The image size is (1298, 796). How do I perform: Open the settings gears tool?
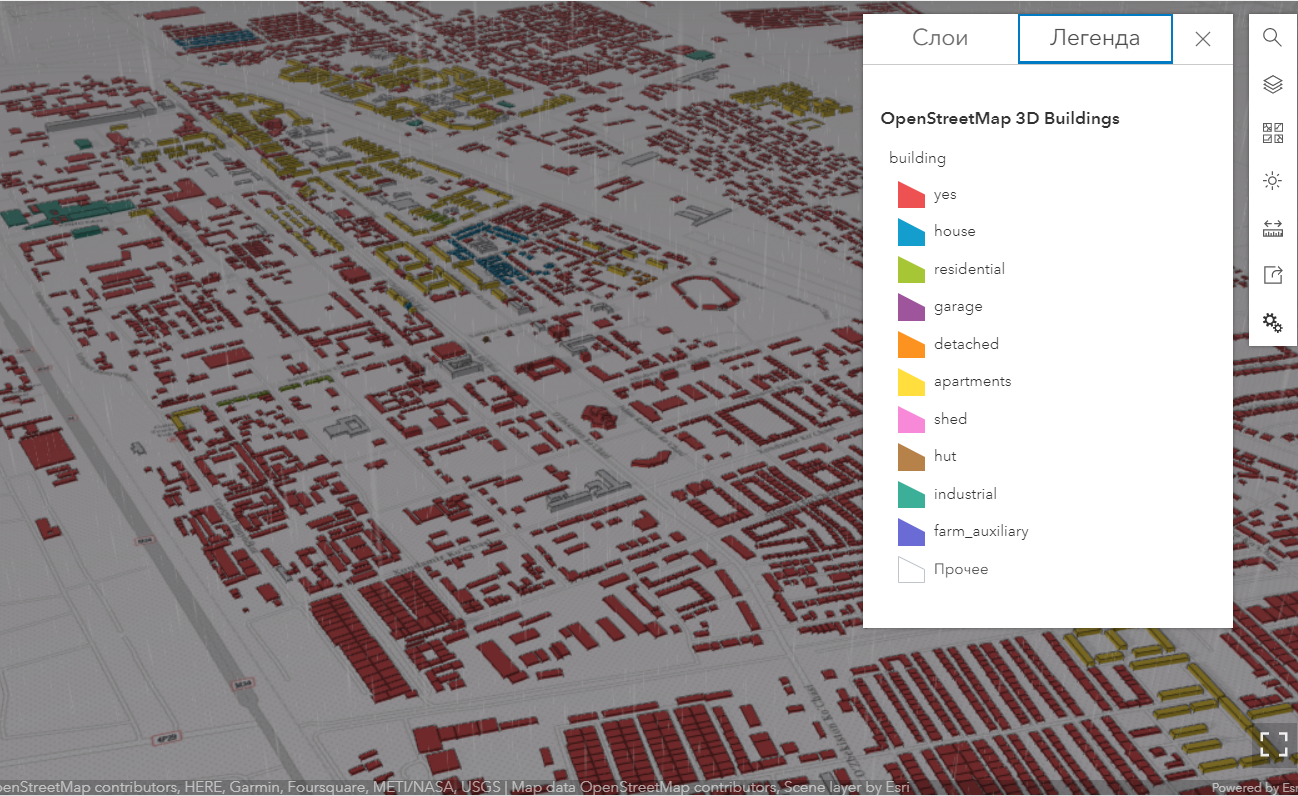pyautogui.click(x=1272, y=322)
